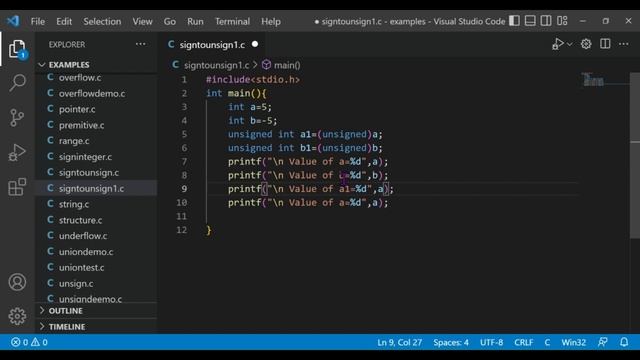Click the VS Code logo icon
The width and height of the screenshot is (640, 360).
tap(13, 21)
